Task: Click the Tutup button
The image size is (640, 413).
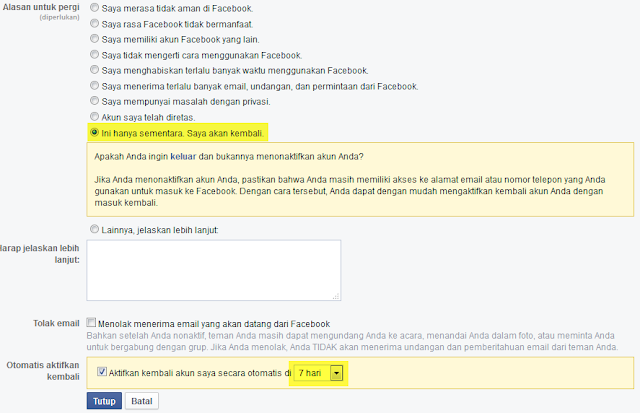Action: 104,401
